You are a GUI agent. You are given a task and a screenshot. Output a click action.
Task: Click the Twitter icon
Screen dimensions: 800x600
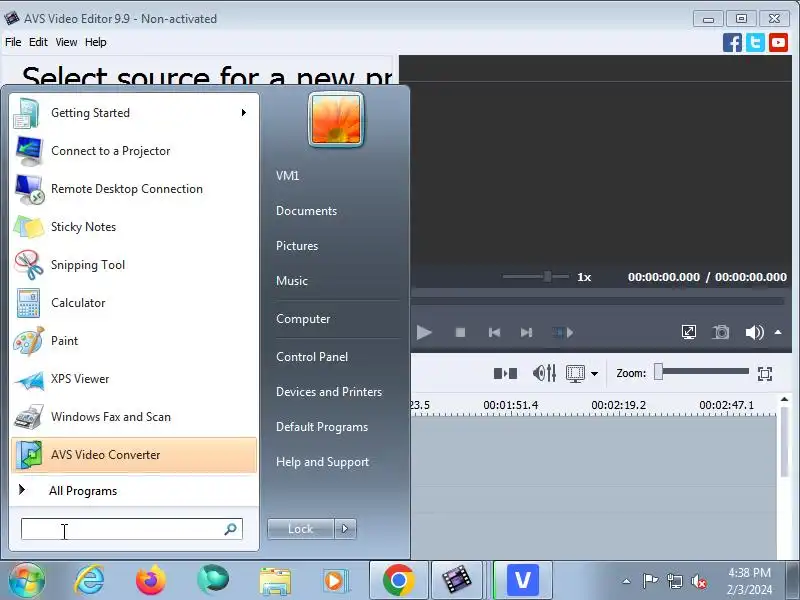[x=755, y=43]
